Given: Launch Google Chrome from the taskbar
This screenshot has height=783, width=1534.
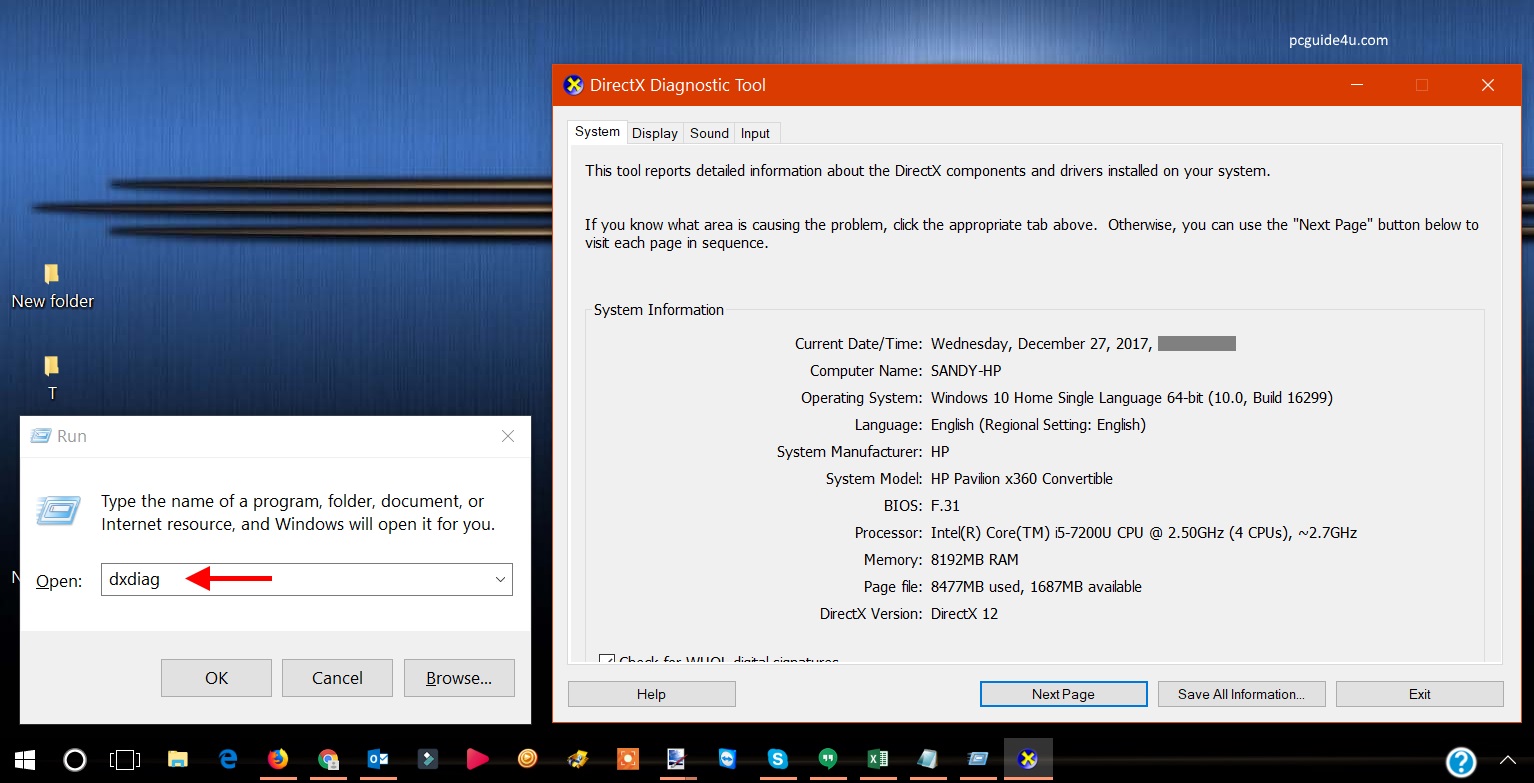Looking at the screenshot, I should pyautogui.click(x=328, y=760).
